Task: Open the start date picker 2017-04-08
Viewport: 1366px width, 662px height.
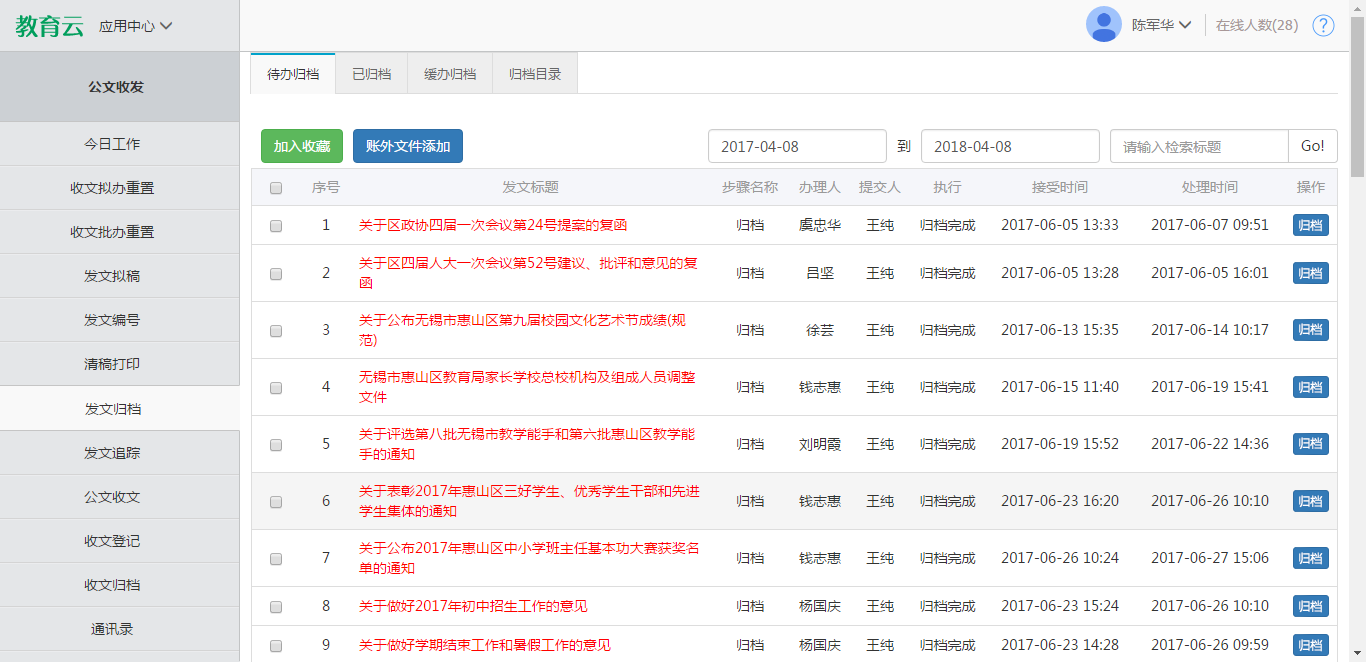Action: tap(797, 146)
